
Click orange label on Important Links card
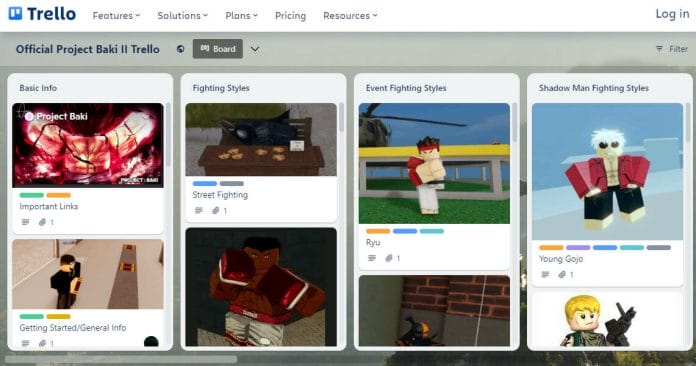59,195
